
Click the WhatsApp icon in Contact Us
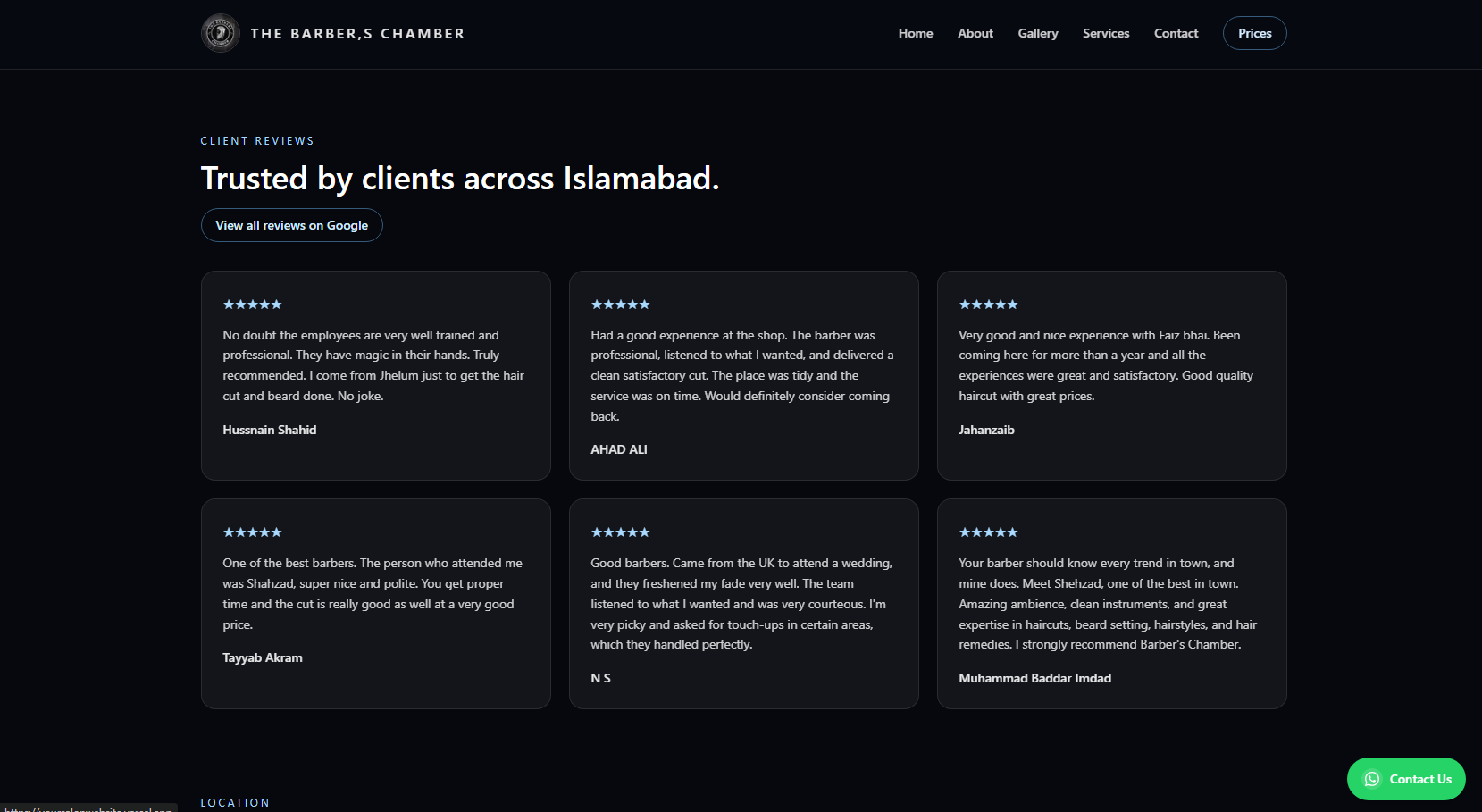click(1372, 779)
